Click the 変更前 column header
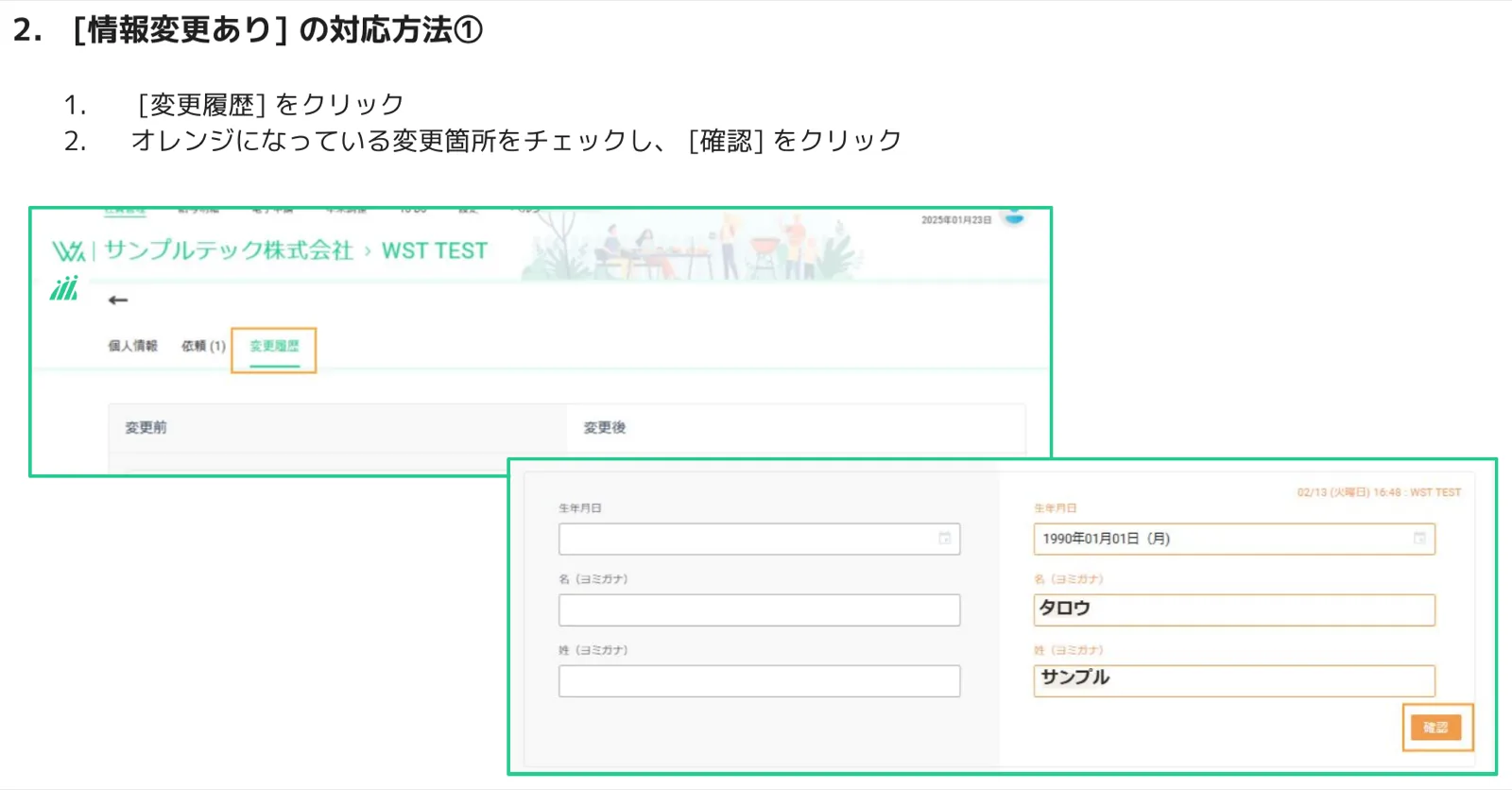 pos(146,428)
